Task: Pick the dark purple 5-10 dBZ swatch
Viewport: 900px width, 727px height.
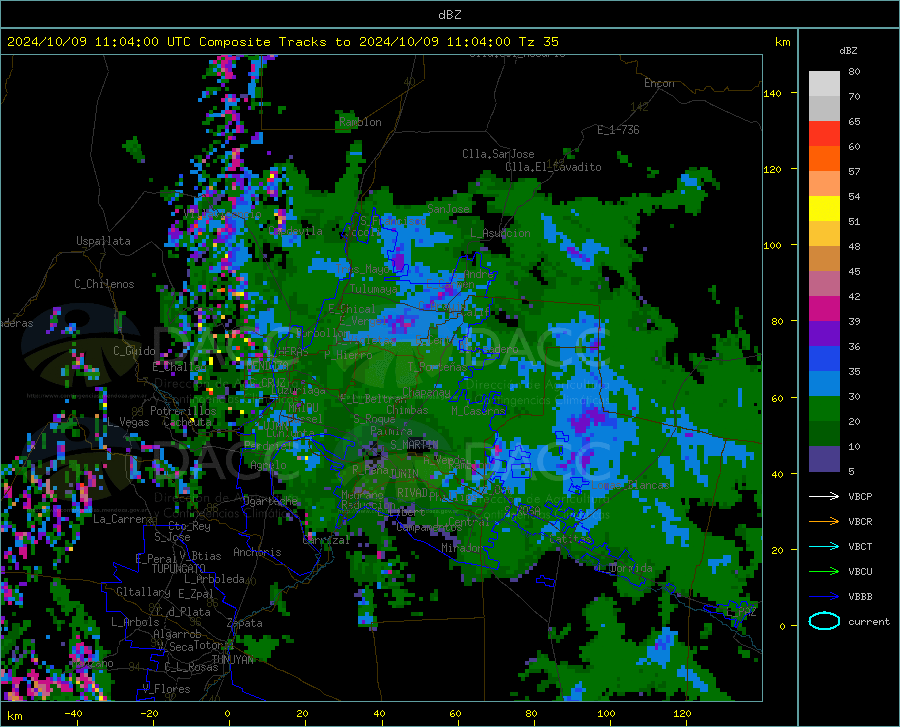Action: click(824, 459)
